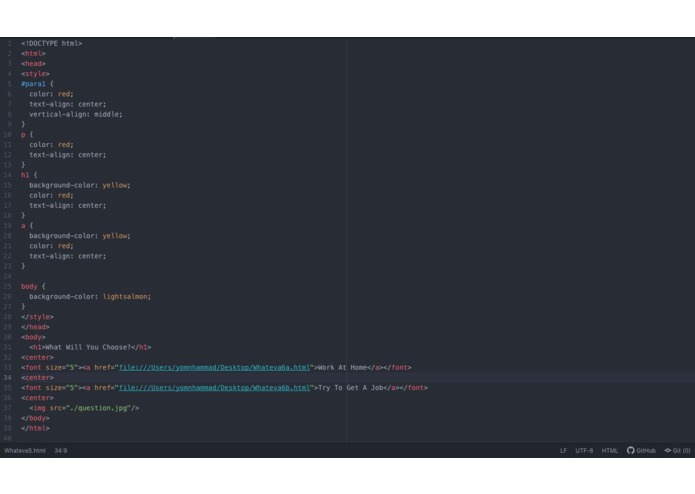Viewport: 695px width, 494px height.
Task: Click gutter line number 25
Action: tap(8, 287)
